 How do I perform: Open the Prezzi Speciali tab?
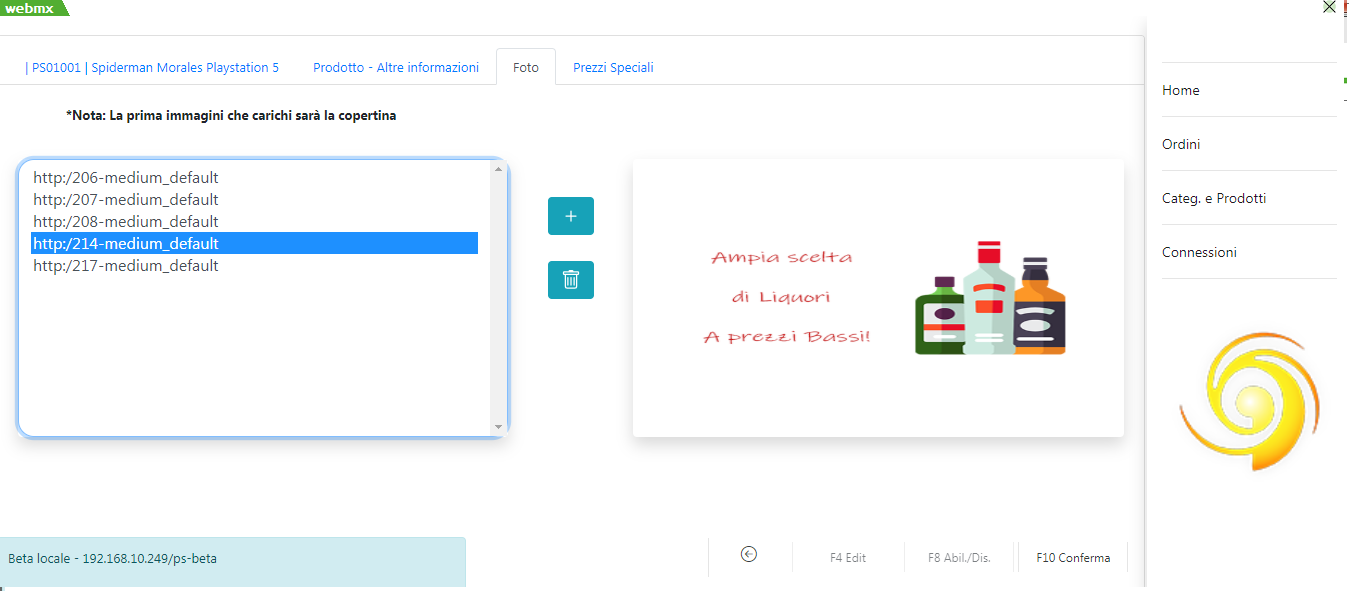(x=613, y=68)
